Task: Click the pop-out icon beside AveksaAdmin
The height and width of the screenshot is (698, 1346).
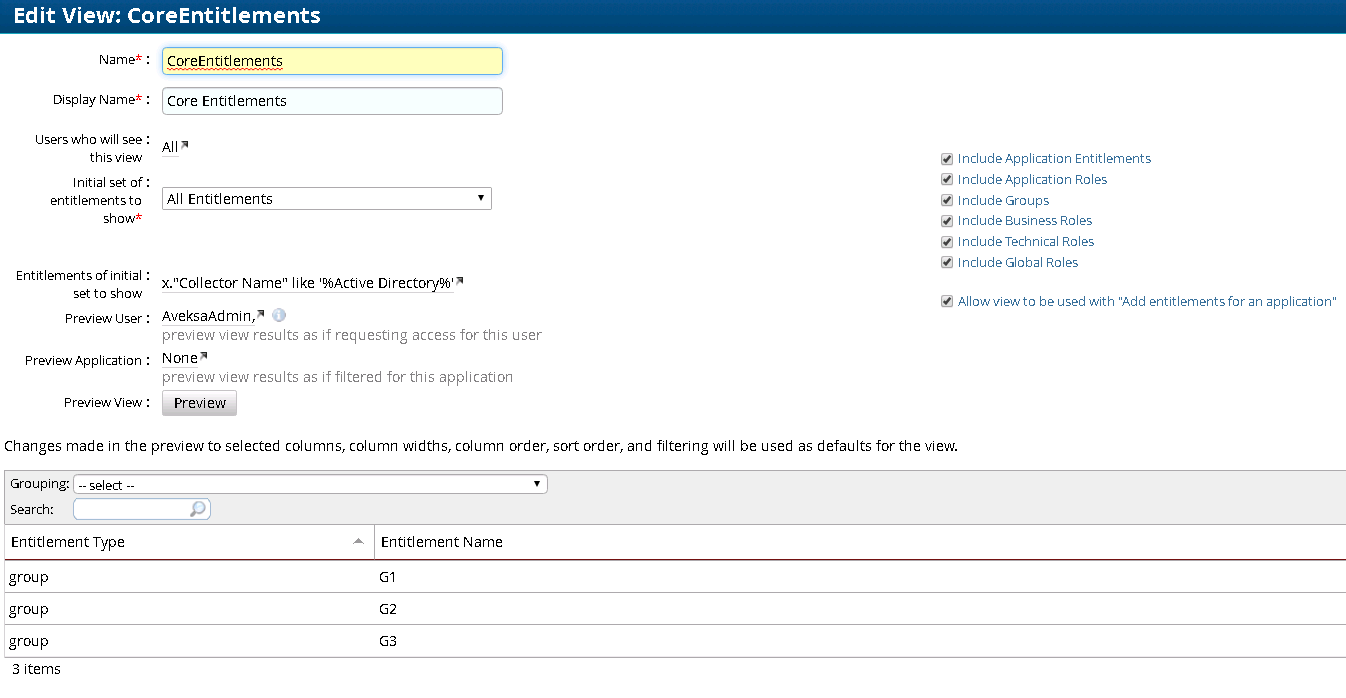Action: (259, 312)
